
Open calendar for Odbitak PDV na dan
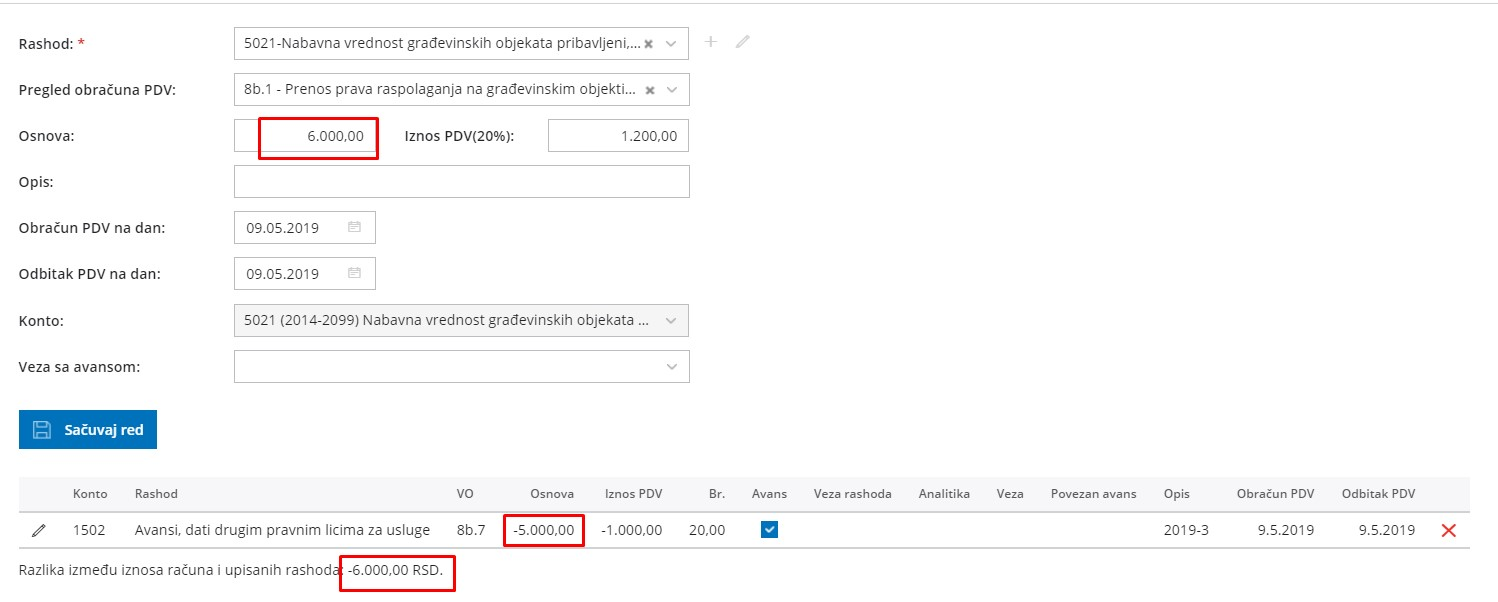pos(354,273)
